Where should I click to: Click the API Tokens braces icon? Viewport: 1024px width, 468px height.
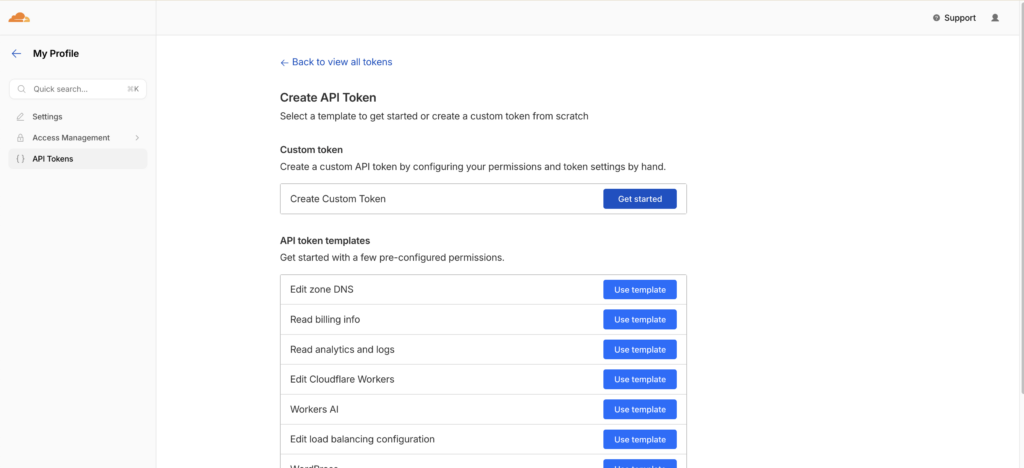click(20, 159)
